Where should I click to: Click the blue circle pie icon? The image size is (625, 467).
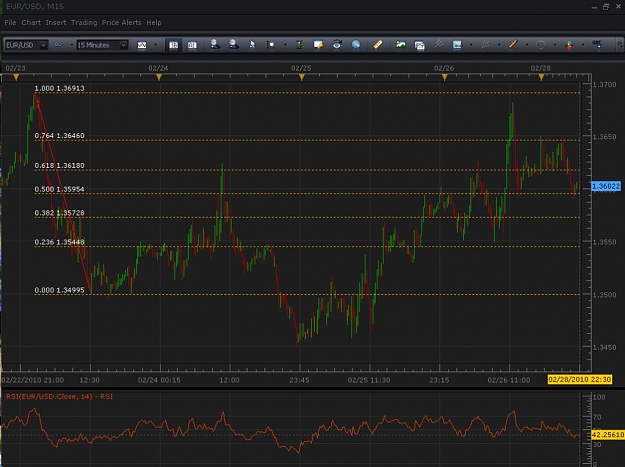(356, 45)
